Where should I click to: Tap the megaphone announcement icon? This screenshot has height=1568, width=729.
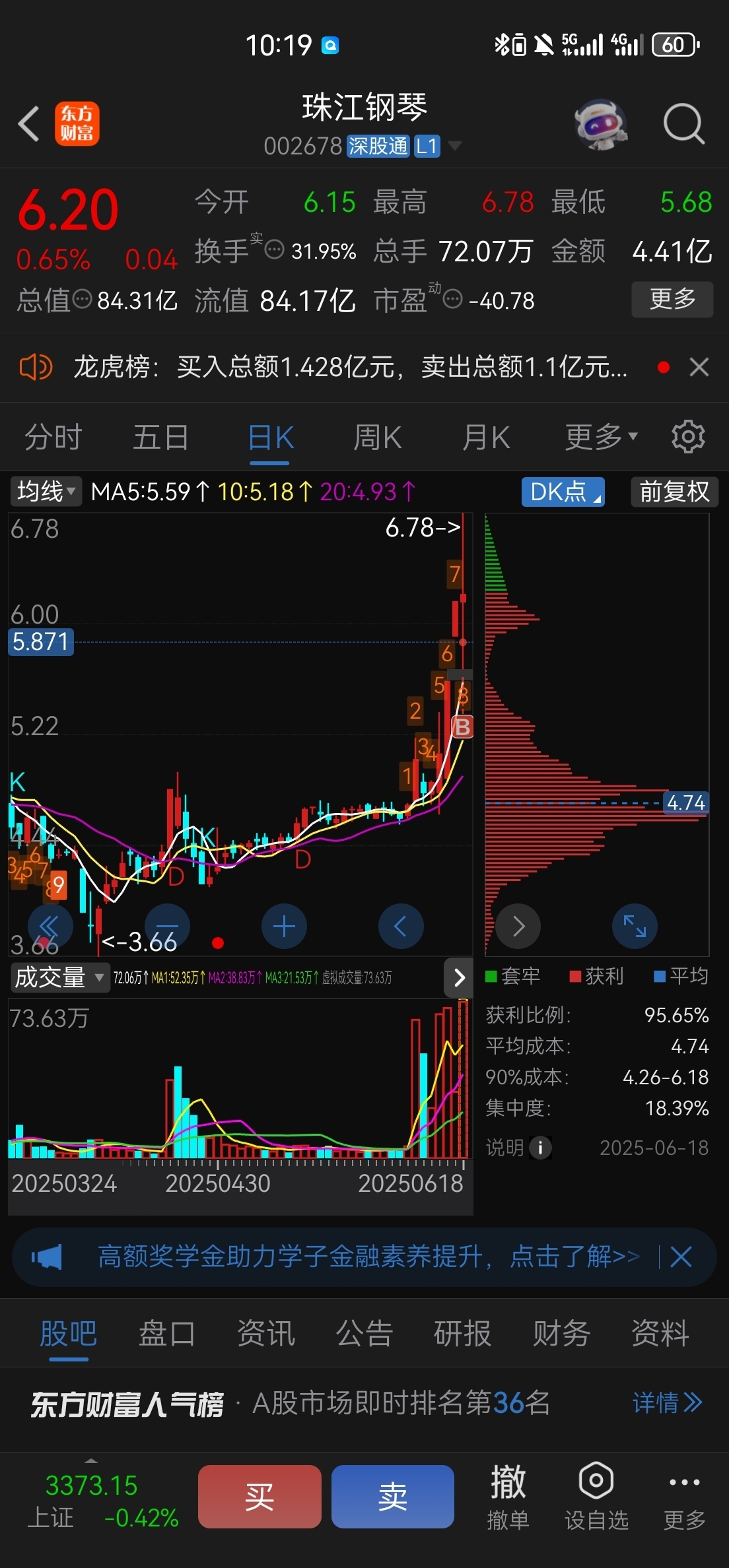coord(47,1257)
